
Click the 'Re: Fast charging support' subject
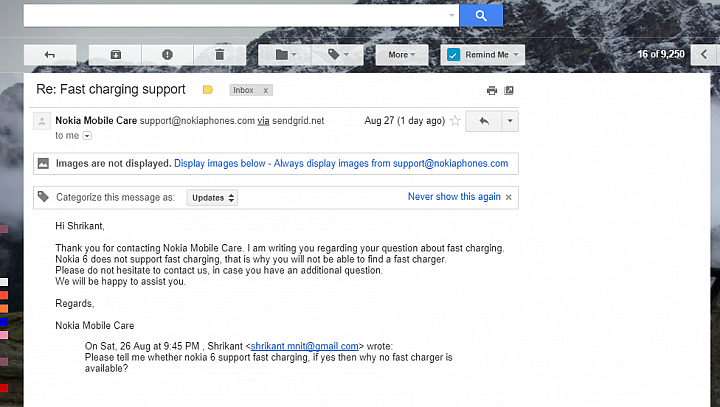111,90
